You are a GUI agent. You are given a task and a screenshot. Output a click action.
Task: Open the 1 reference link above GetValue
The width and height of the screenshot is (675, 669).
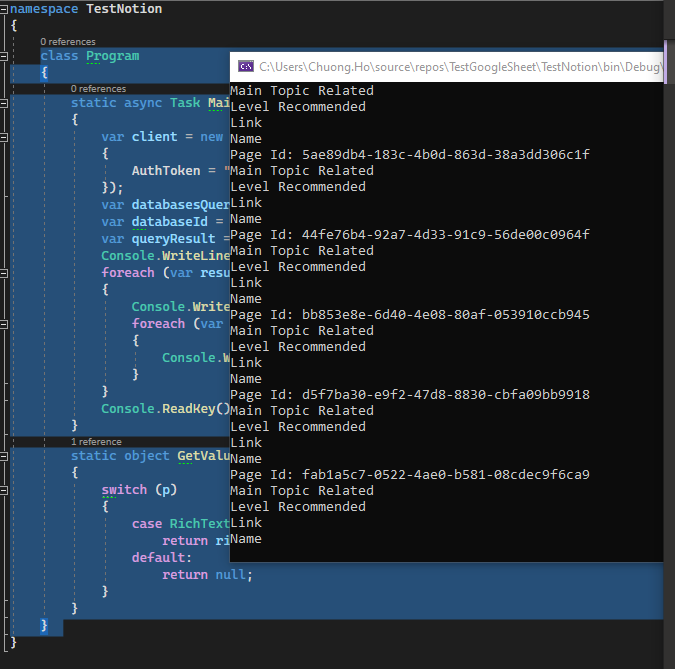[x=96, y=442]
